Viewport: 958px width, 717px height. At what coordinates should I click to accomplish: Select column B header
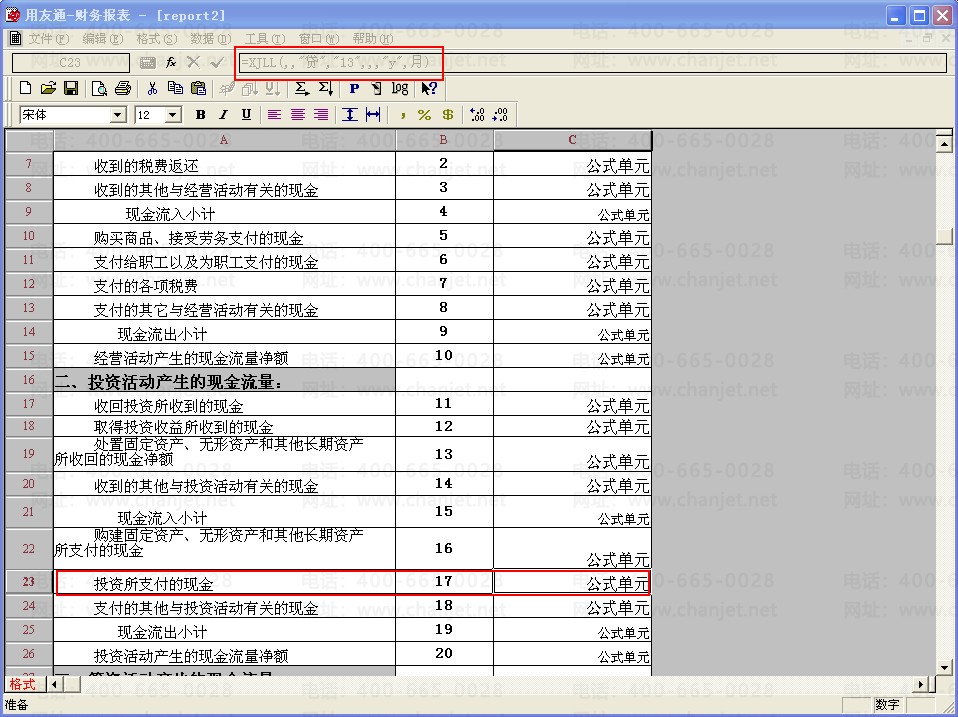click(444, 140)
